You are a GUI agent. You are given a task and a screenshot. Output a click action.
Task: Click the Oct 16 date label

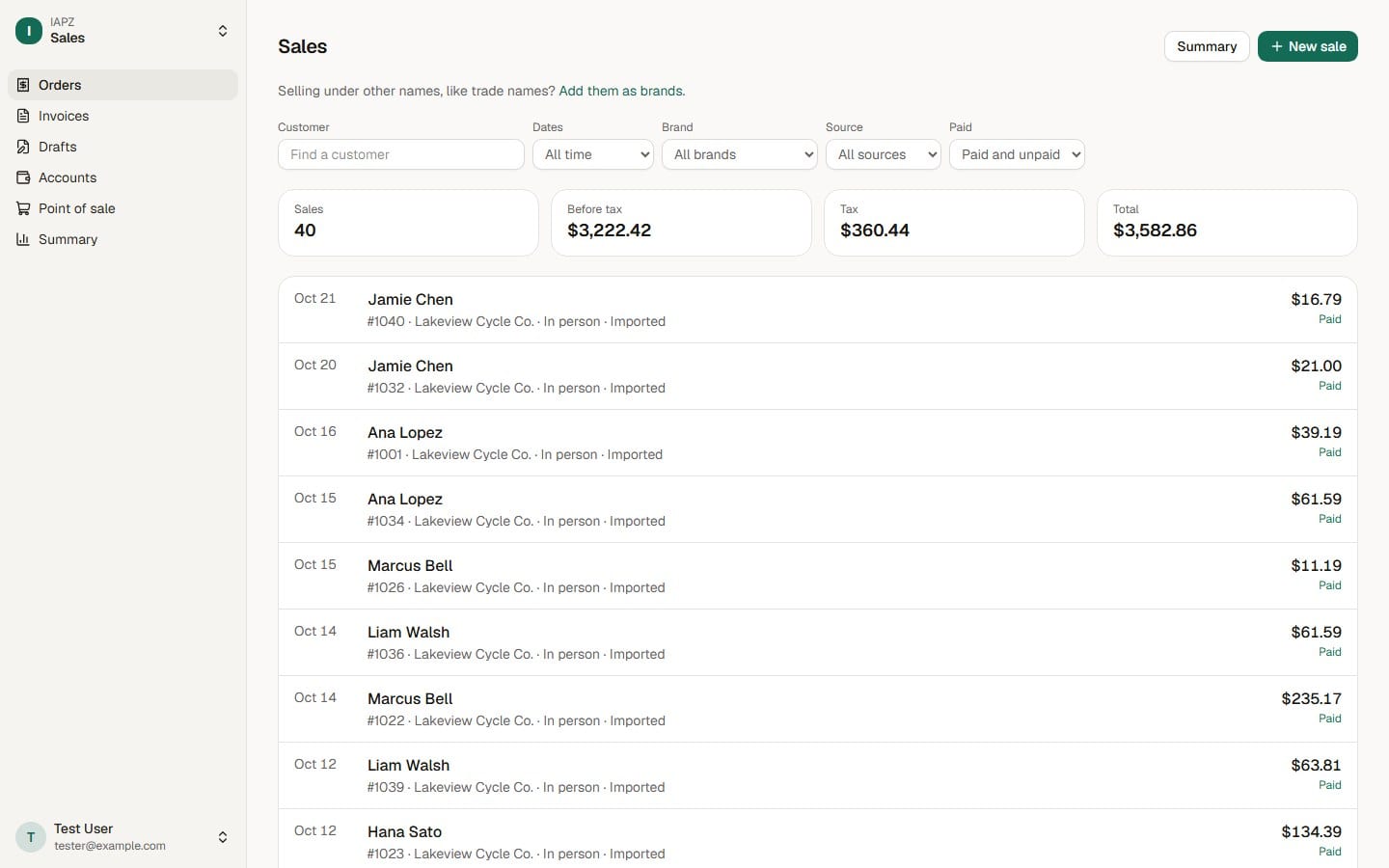point(315,431)
